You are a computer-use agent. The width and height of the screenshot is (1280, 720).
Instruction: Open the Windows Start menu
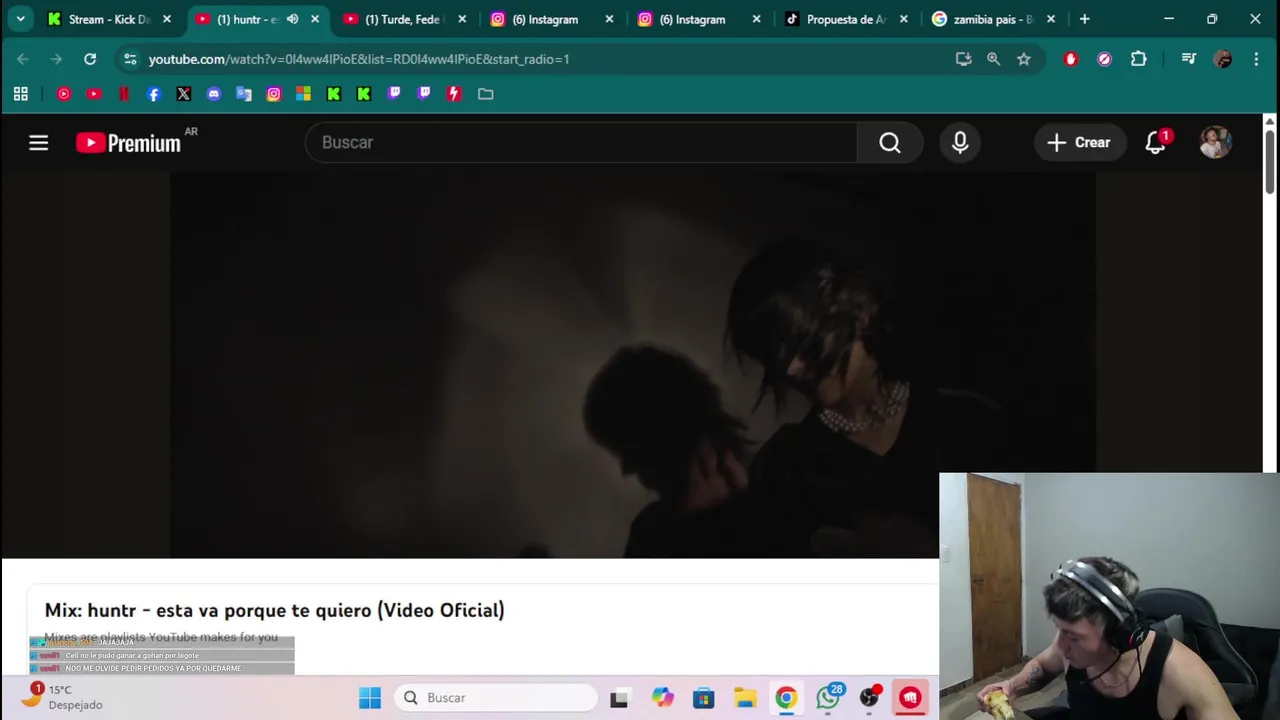370,698
